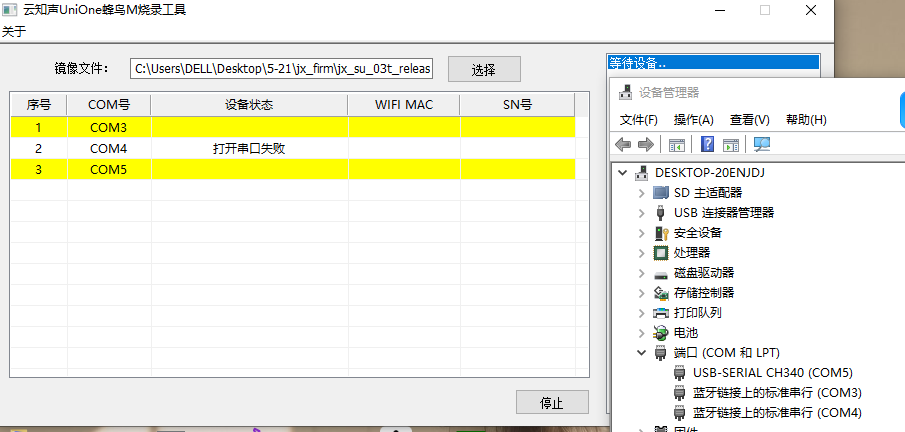Select the COM5 cell in row 3
Viewport: 905px width, 432px height.
tap(109, 169)
